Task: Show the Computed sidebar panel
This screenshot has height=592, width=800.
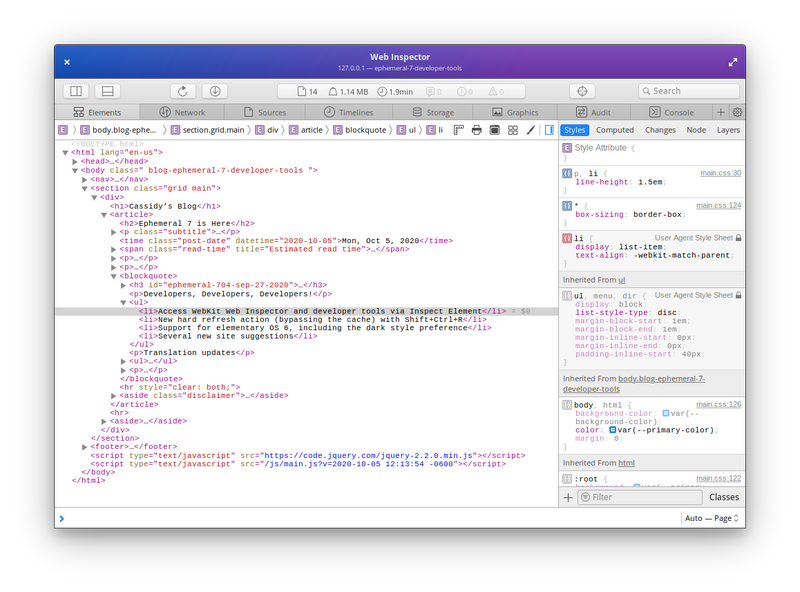Action: tap(615, 130)
